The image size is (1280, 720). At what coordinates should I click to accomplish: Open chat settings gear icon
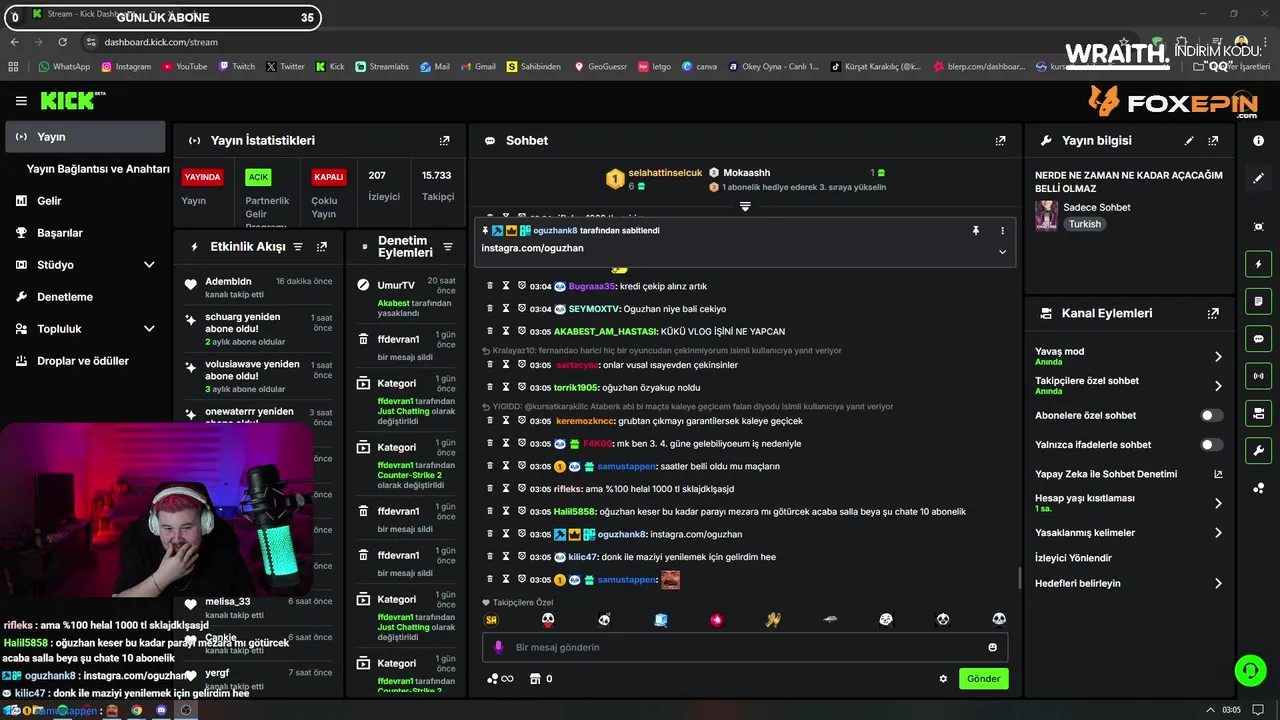(943, 678)
